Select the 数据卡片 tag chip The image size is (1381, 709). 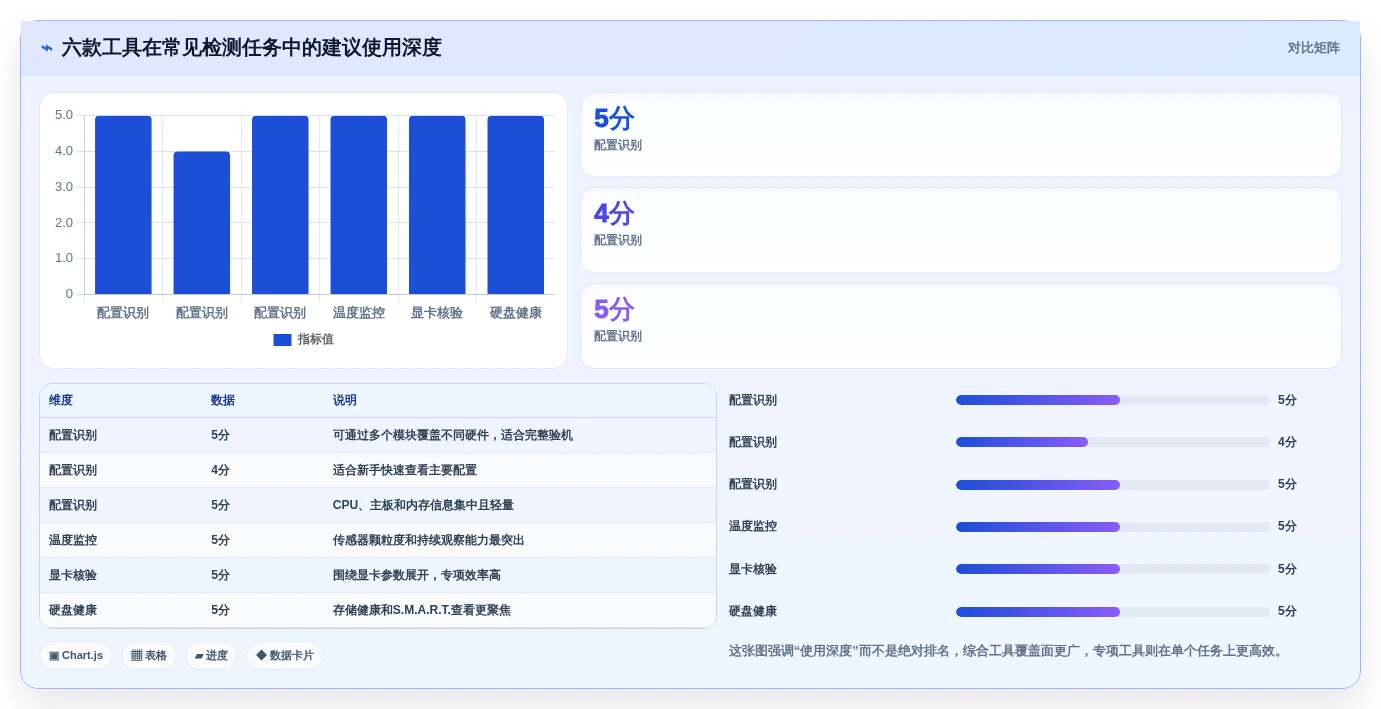[285, 656]
